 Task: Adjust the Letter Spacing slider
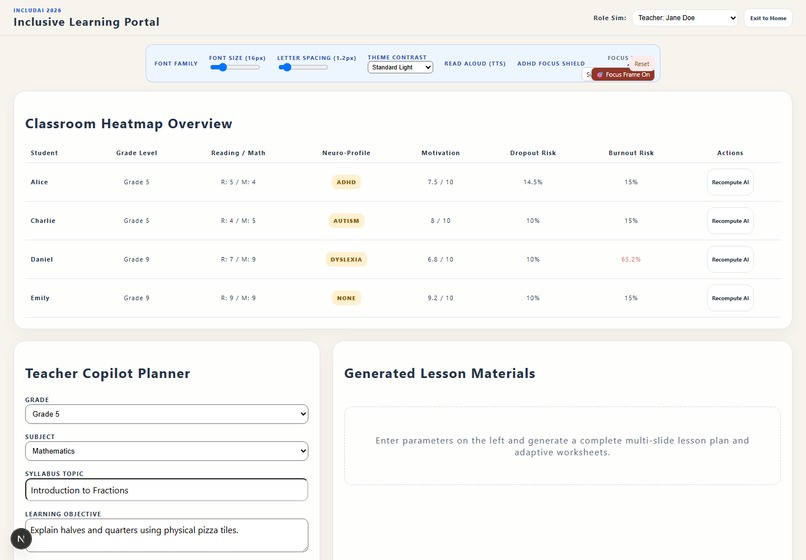coord(302,67)
